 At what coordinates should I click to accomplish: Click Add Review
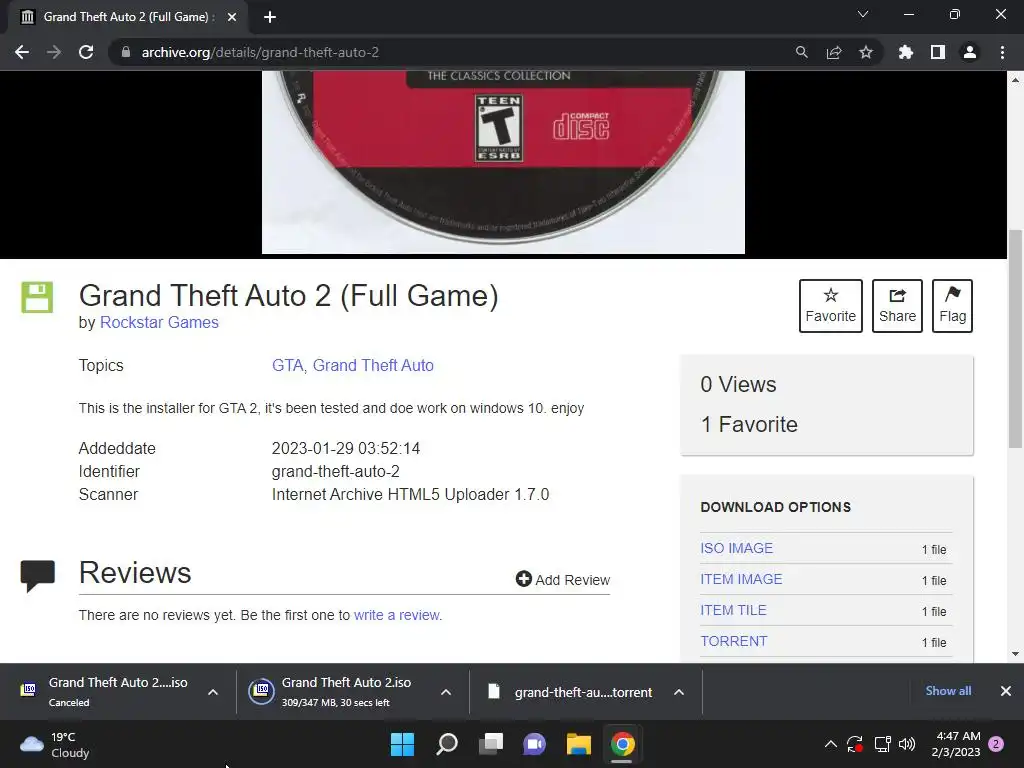(x=562, y=579)
